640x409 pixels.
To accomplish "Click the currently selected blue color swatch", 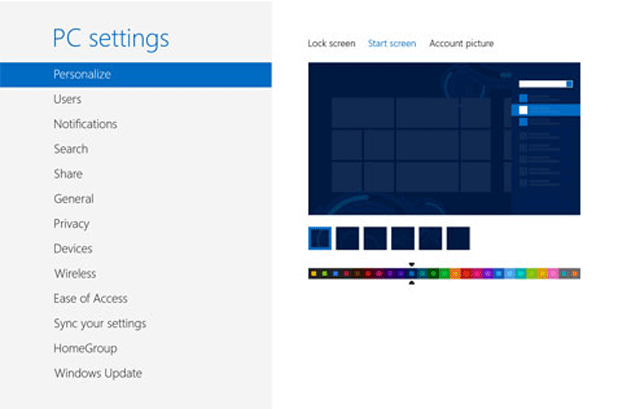I will [412, 273].
